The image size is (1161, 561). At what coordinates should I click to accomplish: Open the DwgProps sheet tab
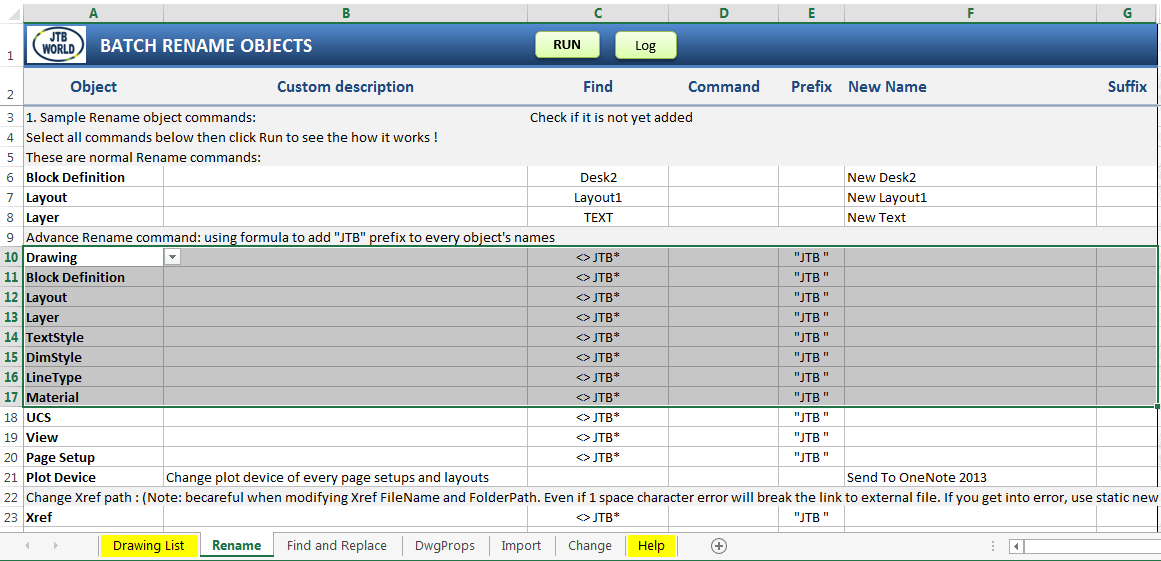pyautogui.click(x=446, y=545)
